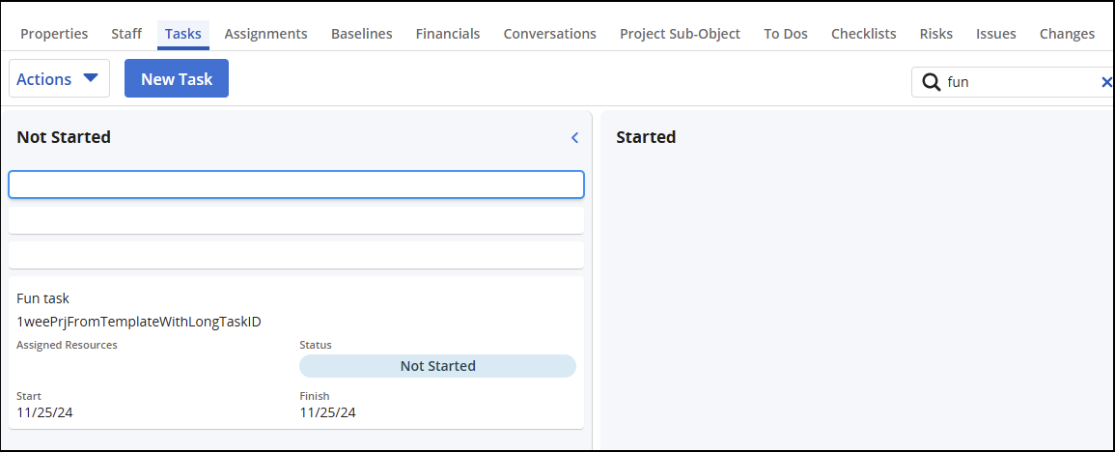1116x452 pixels.
Task: Open the Baselines tab
Action: 362,34
